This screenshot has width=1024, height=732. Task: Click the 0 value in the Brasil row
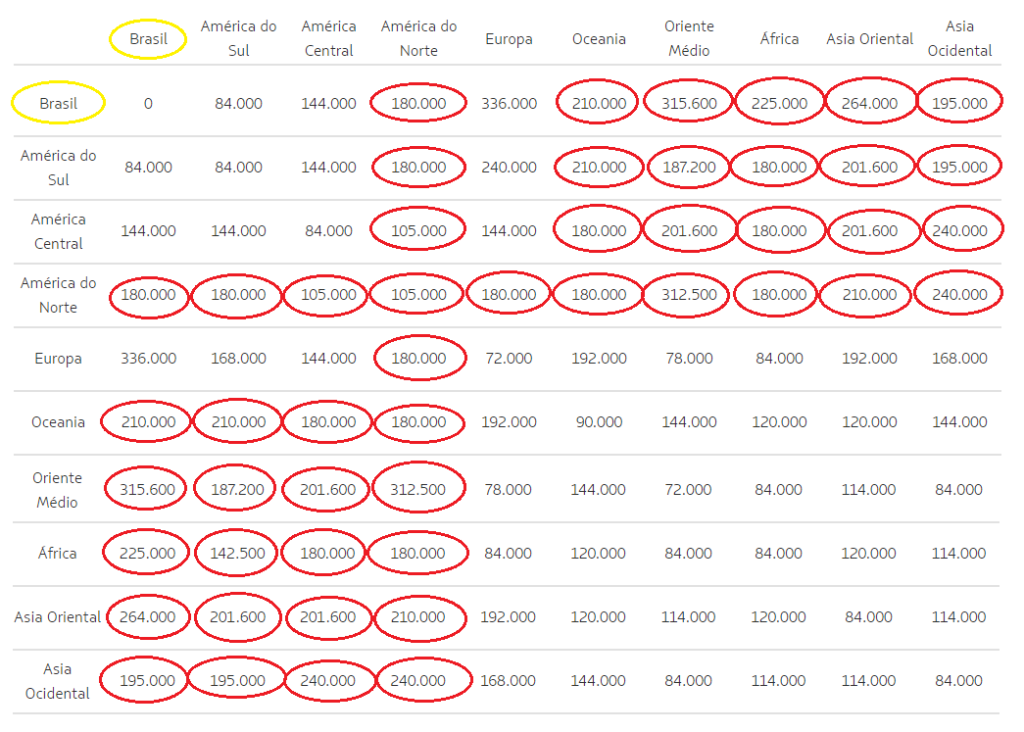click(x=148, y=103)
